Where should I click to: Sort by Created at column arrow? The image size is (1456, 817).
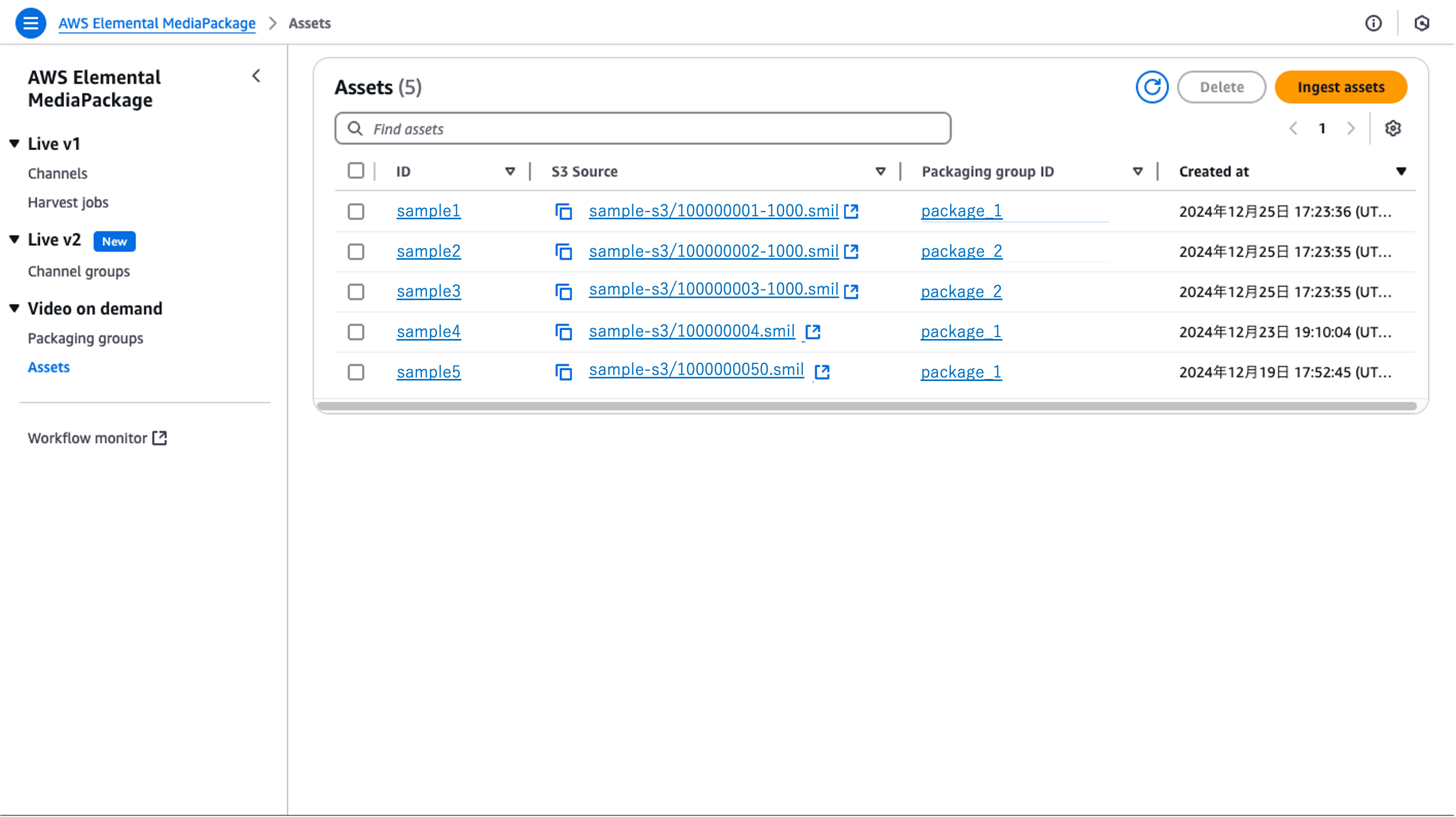tap(1401, 171)
